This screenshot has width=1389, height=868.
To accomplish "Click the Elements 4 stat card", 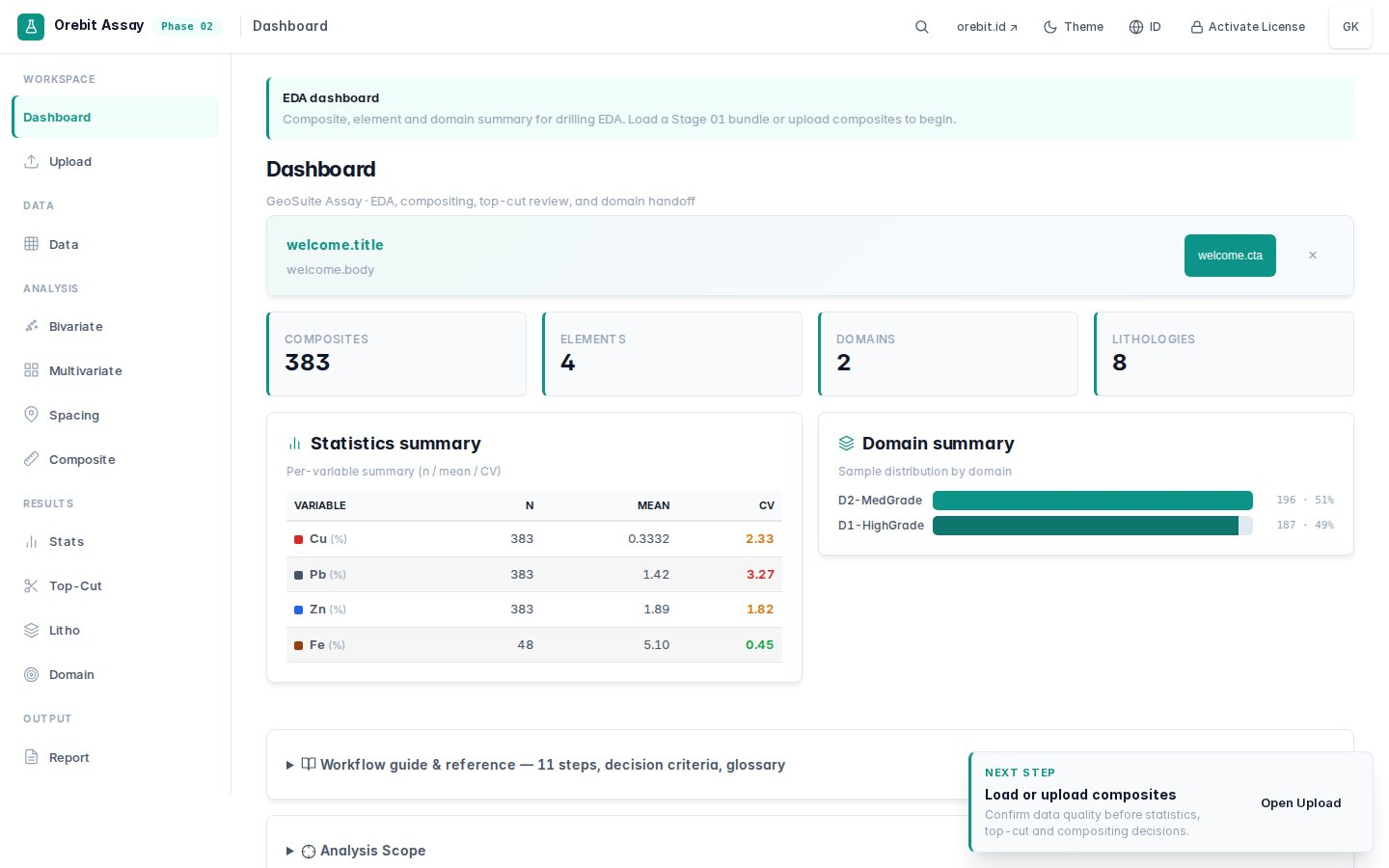I will pos(672,354).
